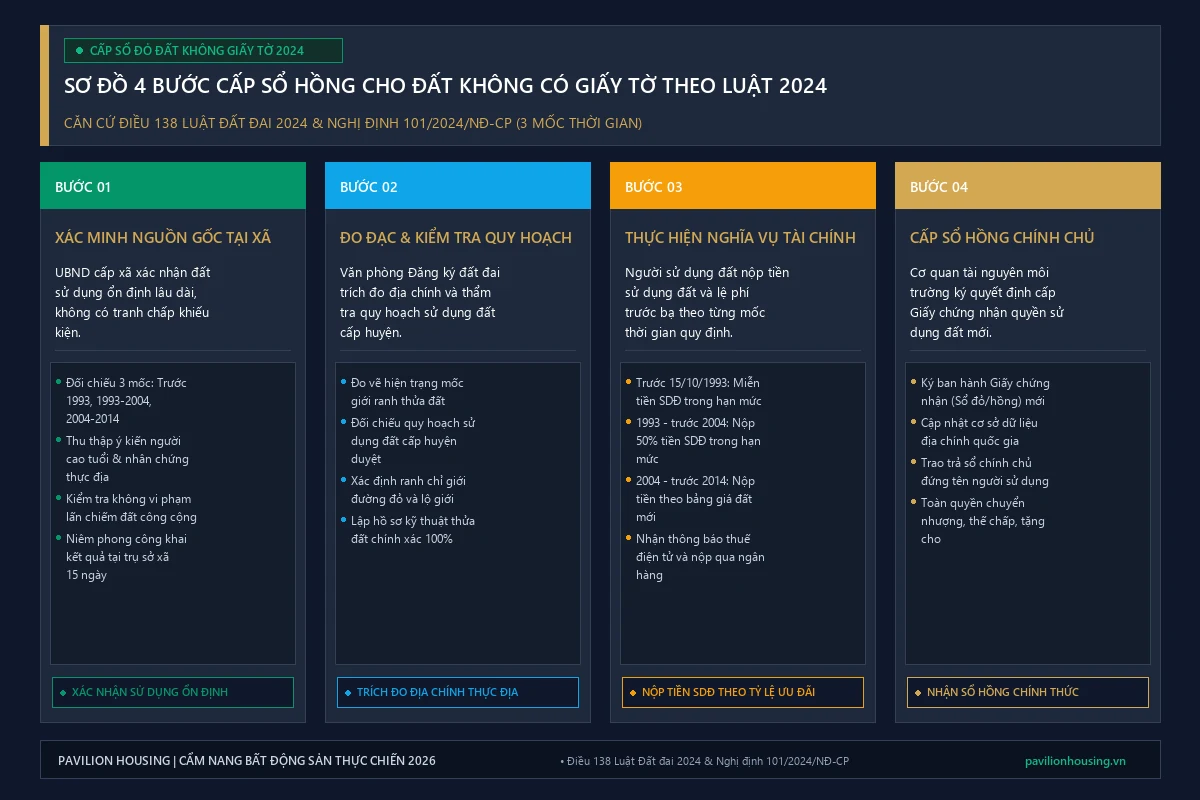Click bullet 'Trao trả sổ chính chủ'
Screen dimensions: 1200x800
click(x=980, y=472)
